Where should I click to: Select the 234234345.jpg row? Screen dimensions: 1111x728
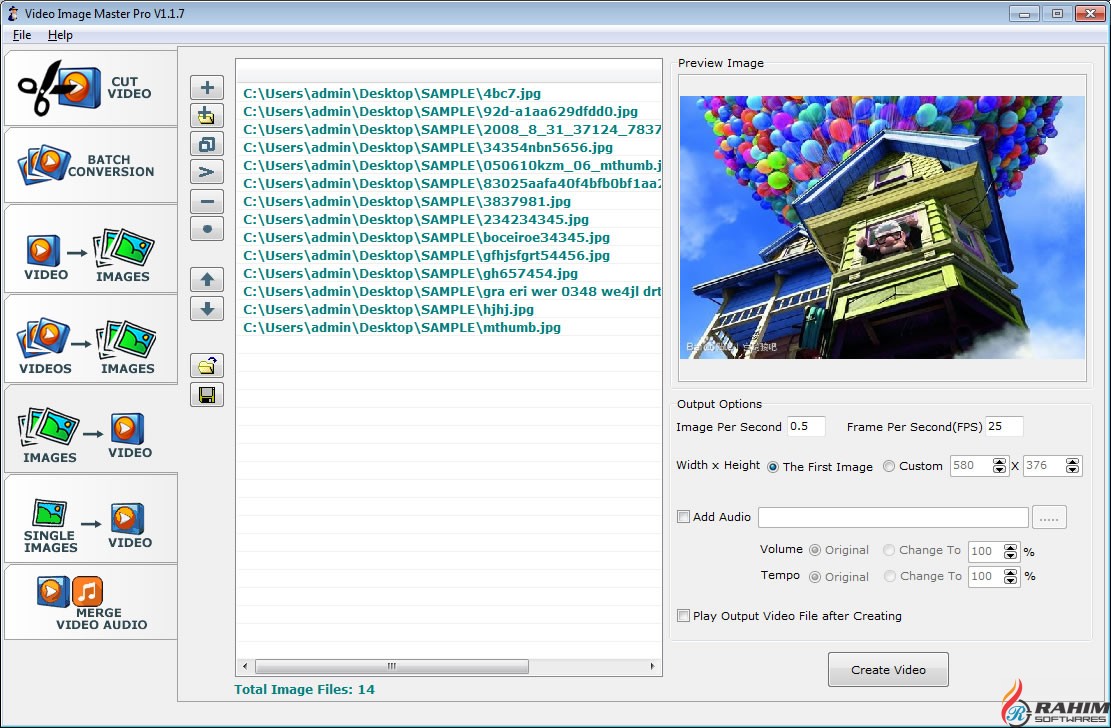[449, 220]
